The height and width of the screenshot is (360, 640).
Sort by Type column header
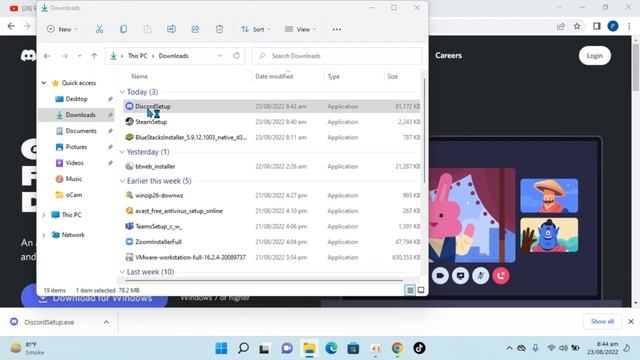pyautogui.click(x=333, y=76)
